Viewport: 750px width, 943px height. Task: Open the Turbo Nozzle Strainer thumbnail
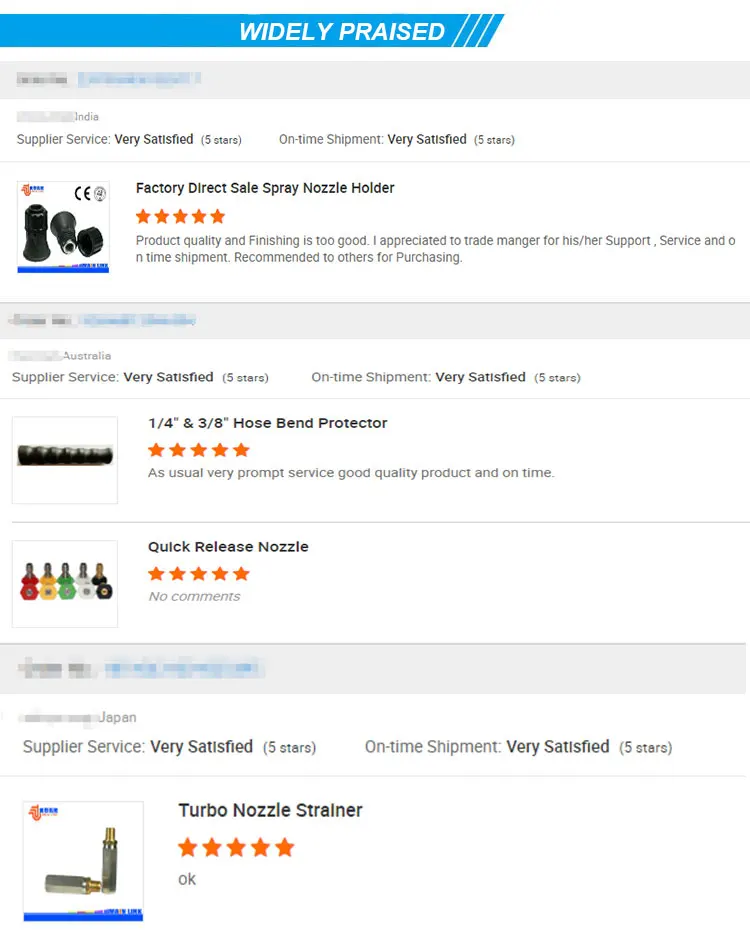point(83,861)
